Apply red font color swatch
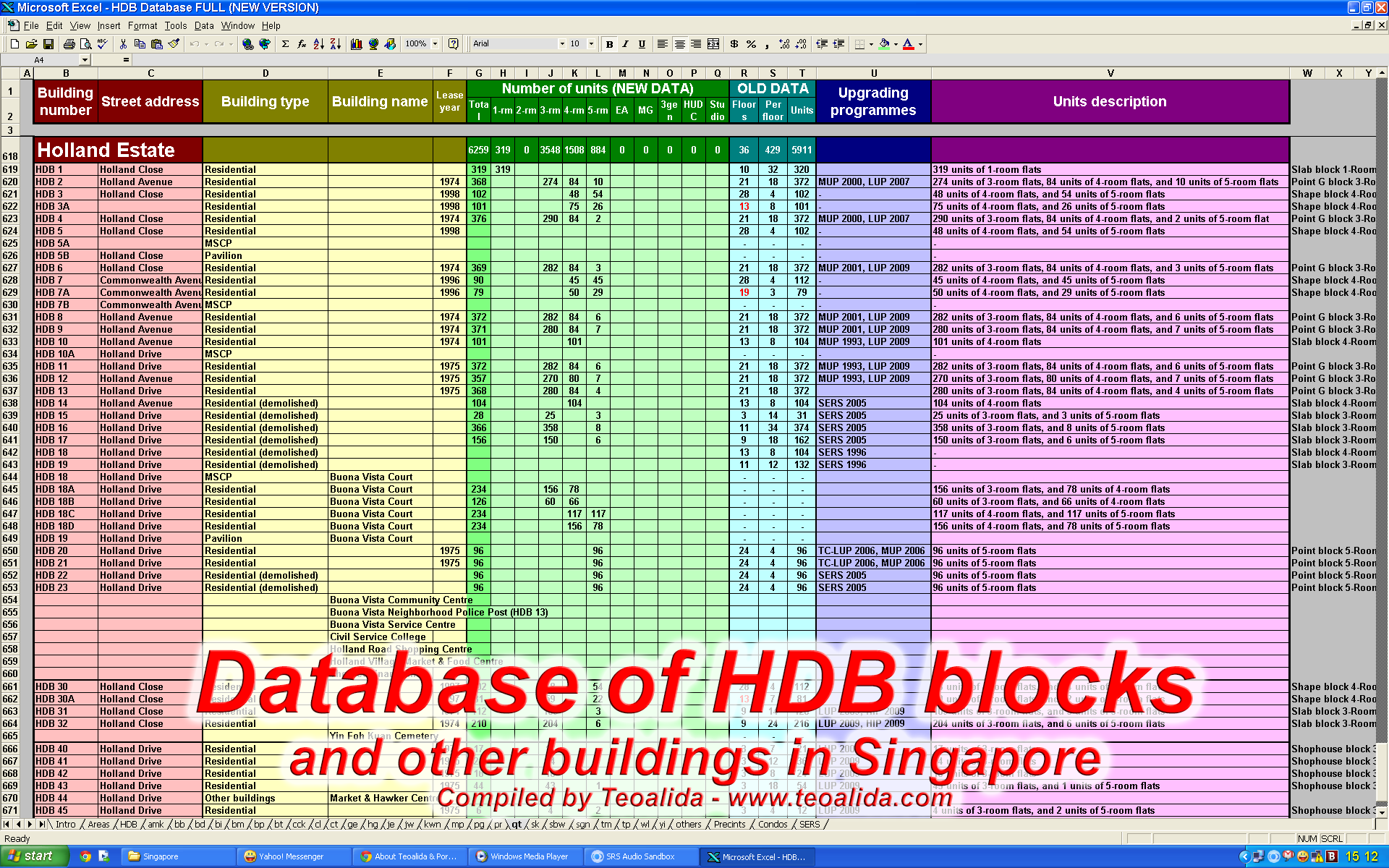This screenshot has height=868, width=1389. pos(909,44)
